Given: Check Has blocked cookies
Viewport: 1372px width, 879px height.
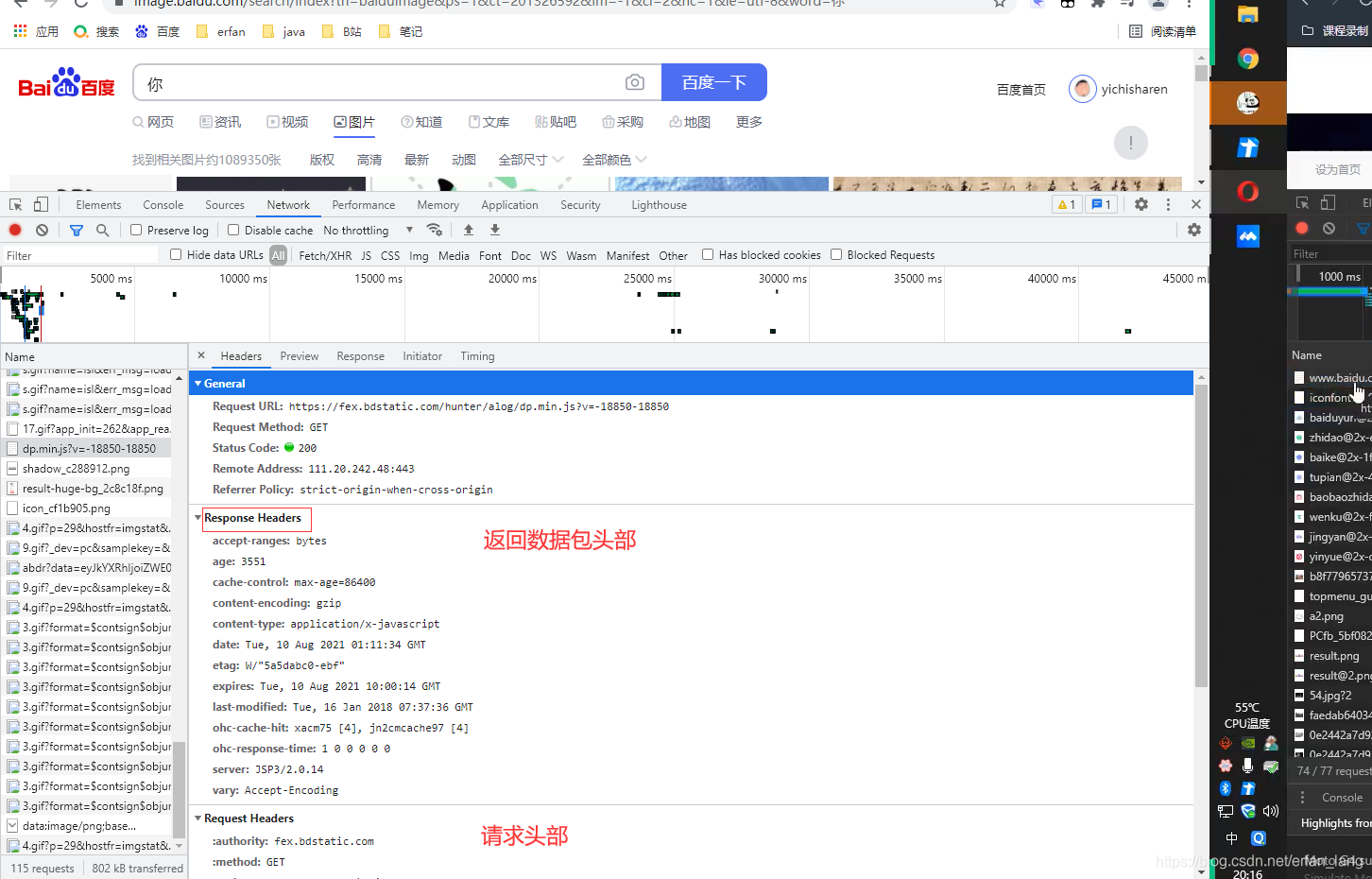Looking at the screenshot, I should coord(708,254).
